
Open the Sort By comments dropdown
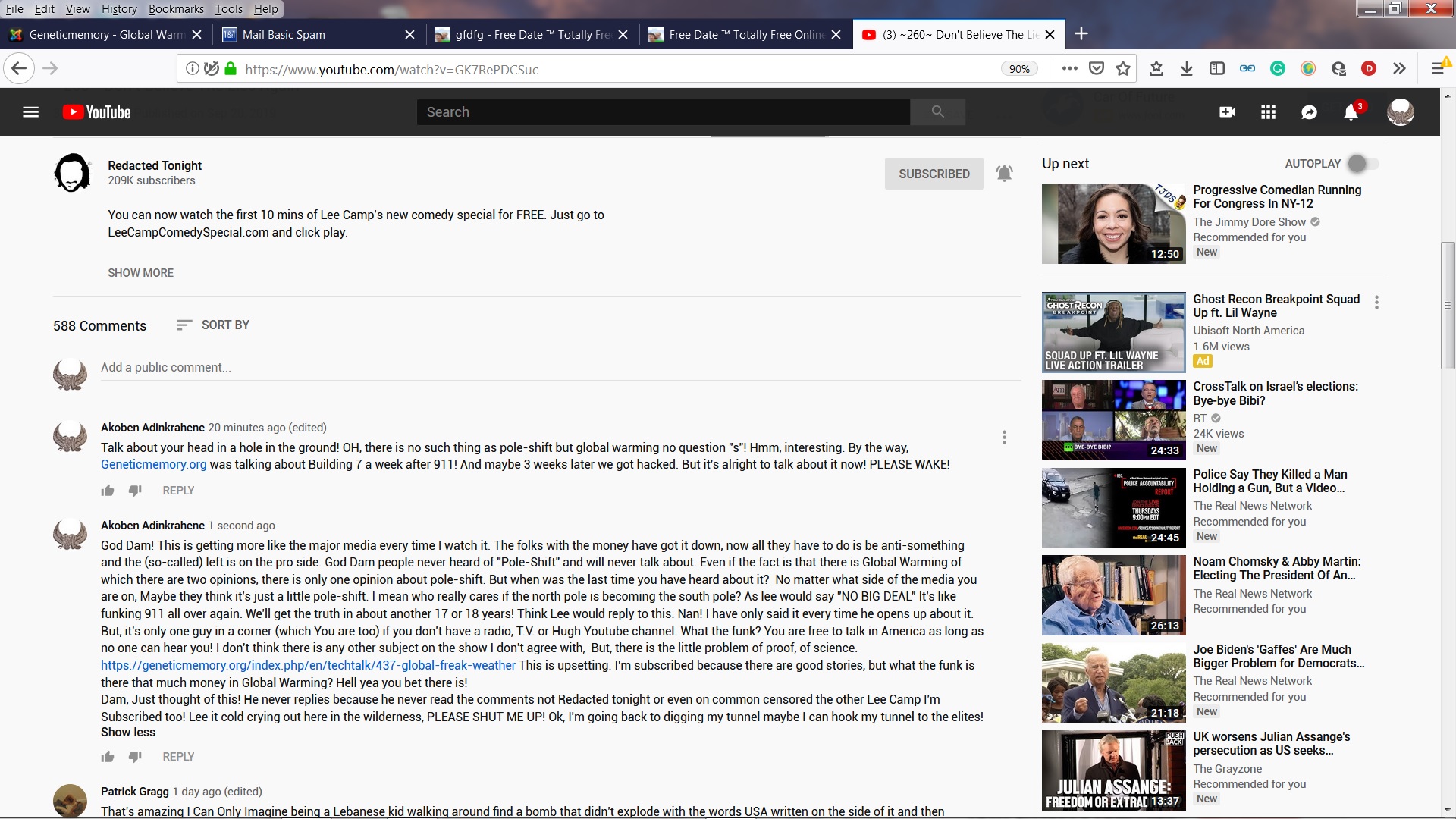tap(213, 325)
